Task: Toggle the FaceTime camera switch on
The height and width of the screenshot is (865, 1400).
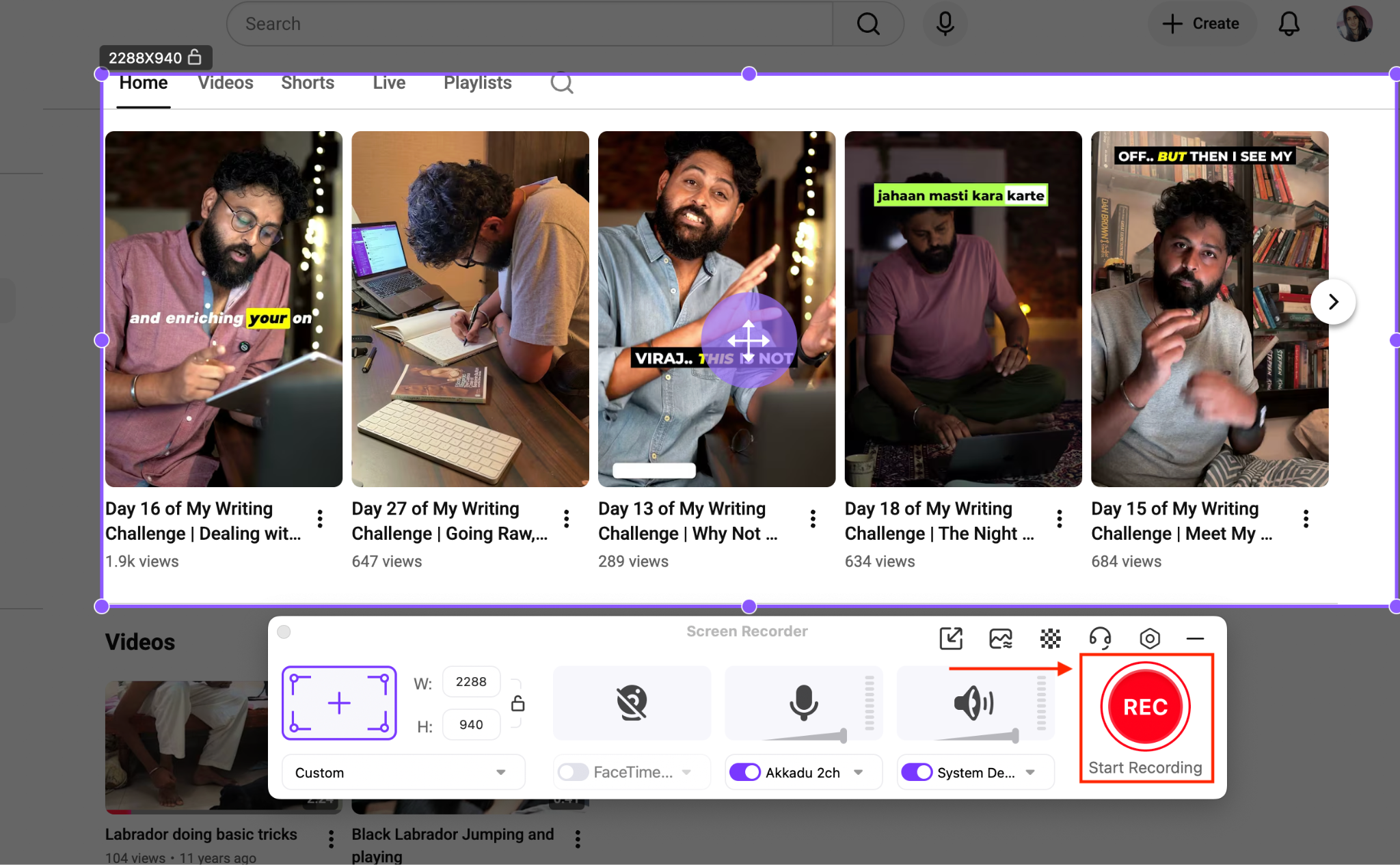Action: (x=573, y=772)
